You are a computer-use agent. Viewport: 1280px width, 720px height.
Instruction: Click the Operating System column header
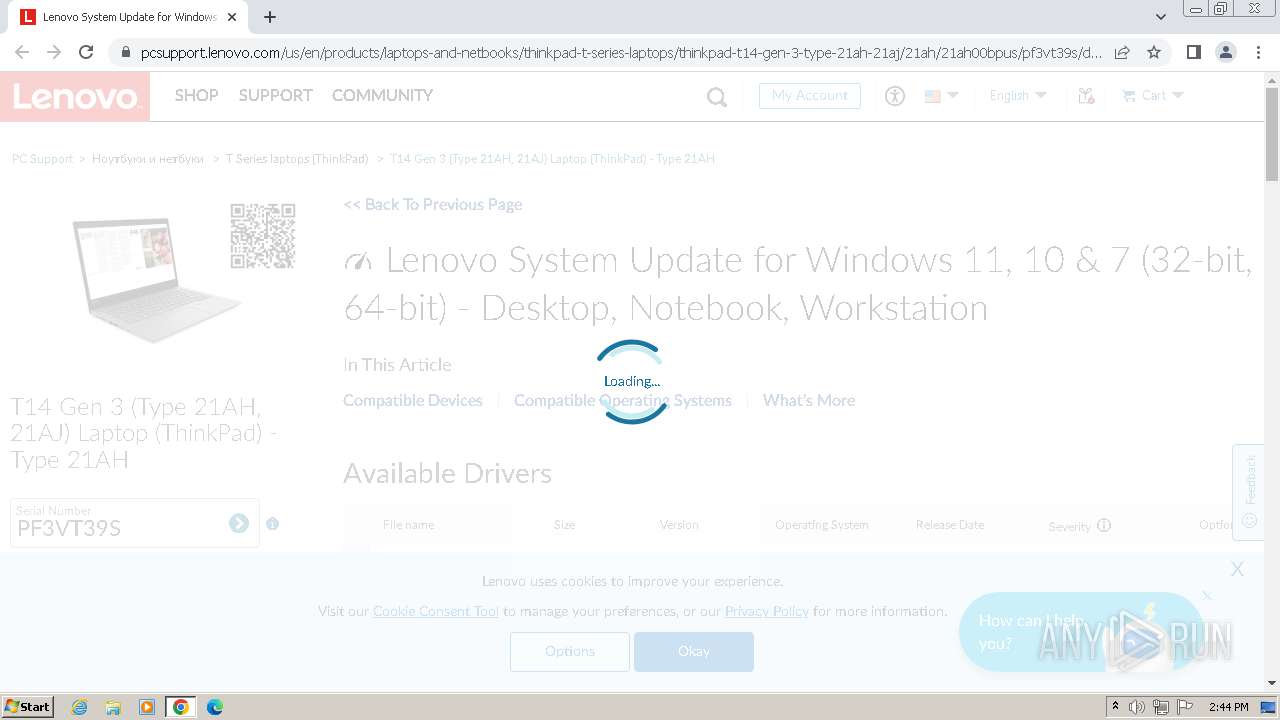pyautogui.click(x=822, y=525)
